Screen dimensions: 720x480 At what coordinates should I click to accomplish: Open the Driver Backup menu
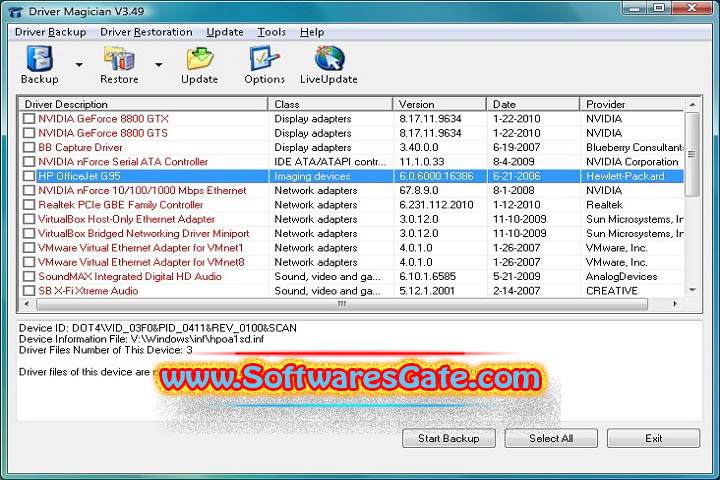point(51,32)
